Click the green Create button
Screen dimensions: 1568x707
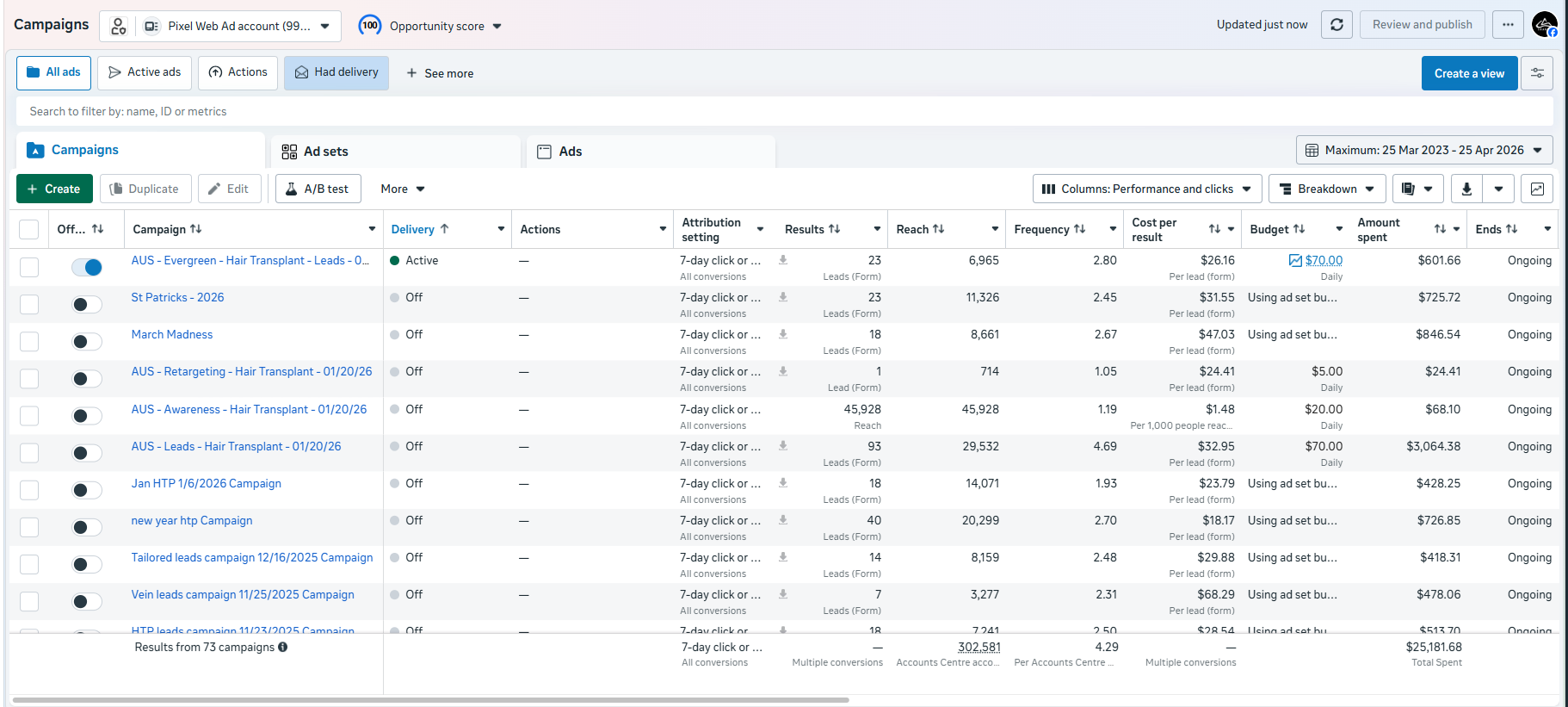click(x=54, y=189)
